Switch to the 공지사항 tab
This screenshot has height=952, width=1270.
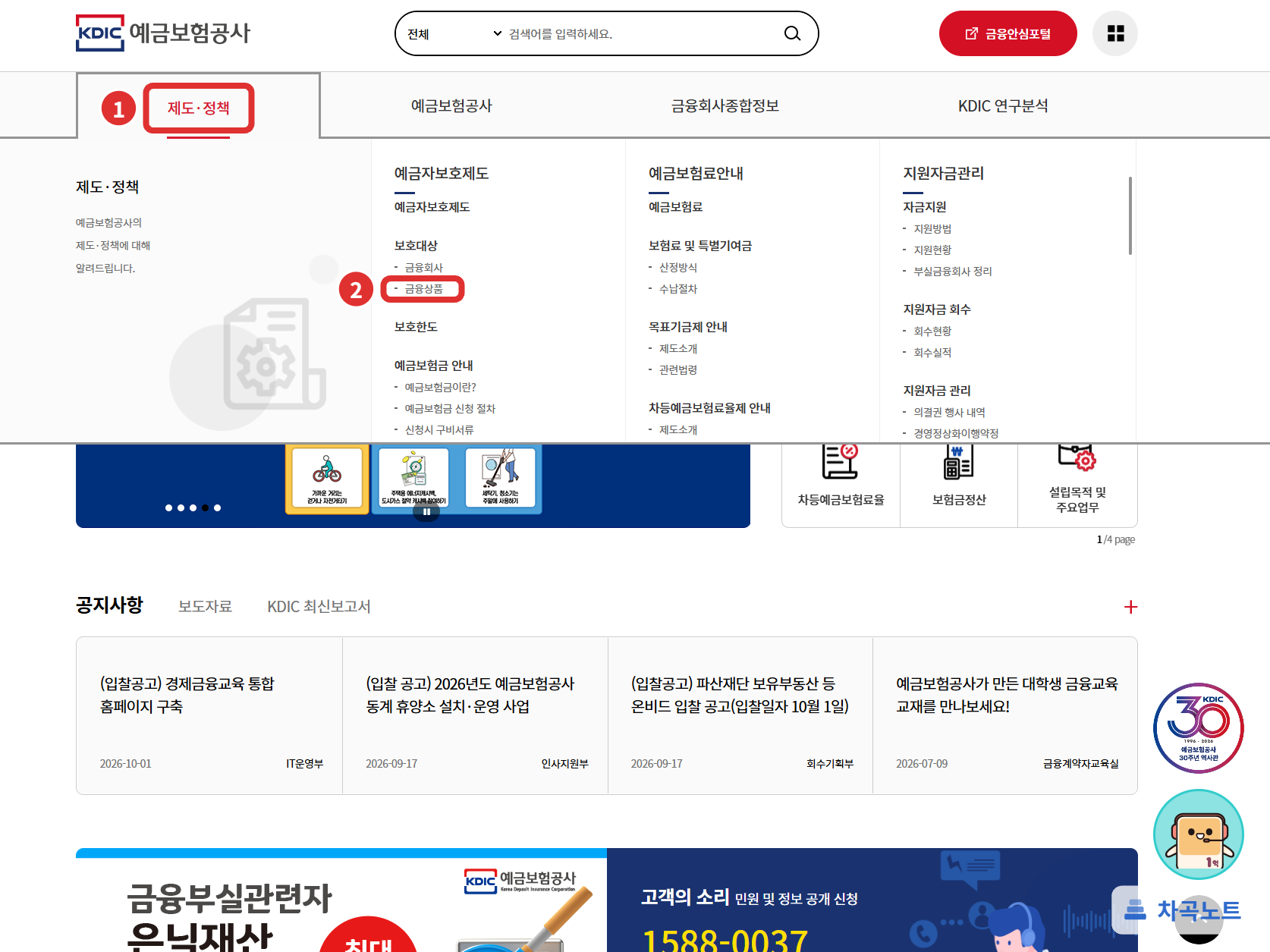tap(109, 605)
